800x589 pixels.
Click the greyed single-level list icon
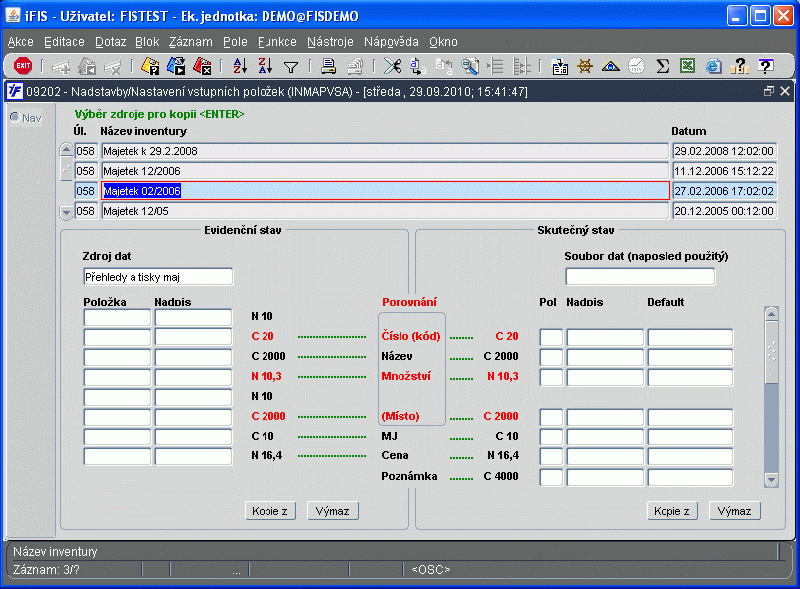(495, 66)
